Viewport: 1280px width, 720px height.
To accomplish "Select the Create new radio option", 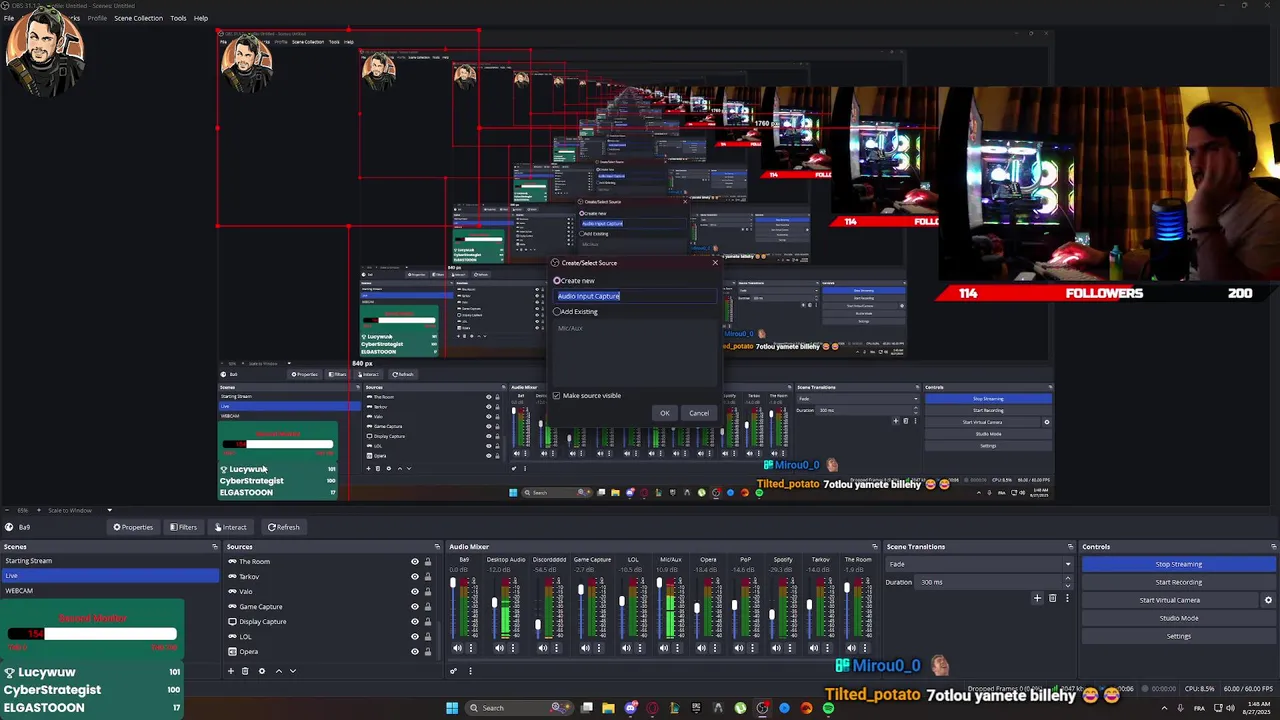I will coord(557,280).
